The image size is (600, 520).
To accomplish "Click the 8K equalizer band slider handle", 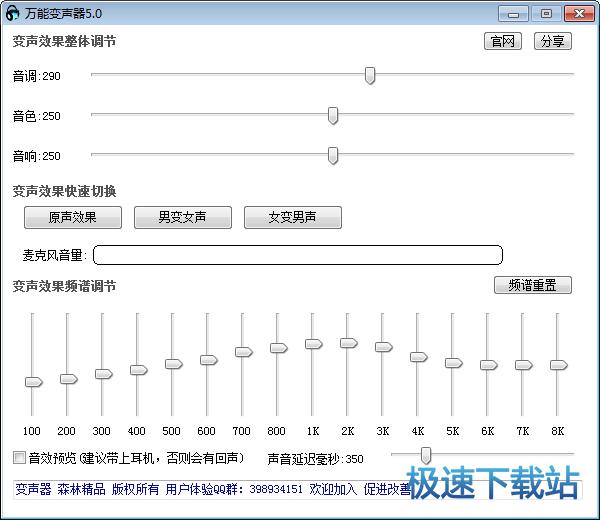I will (x=558, y=365).
